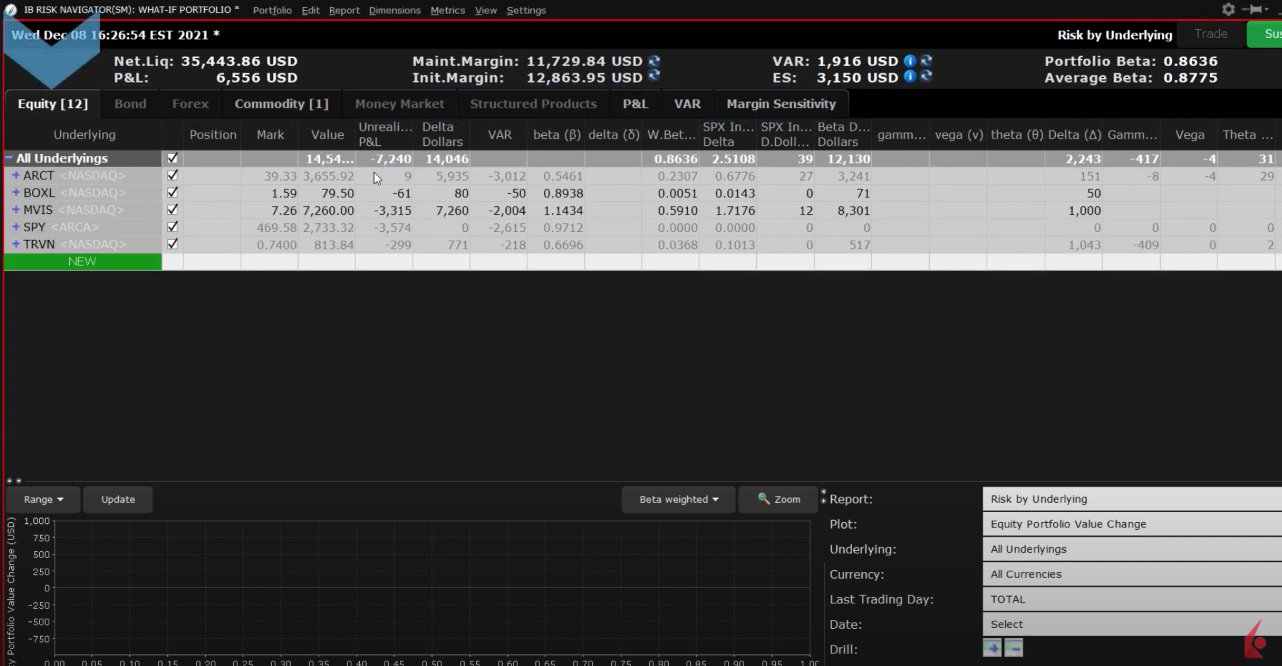1282x666 pixels.
Task: Open settings gear in title bar
Action: (1228, 10)
